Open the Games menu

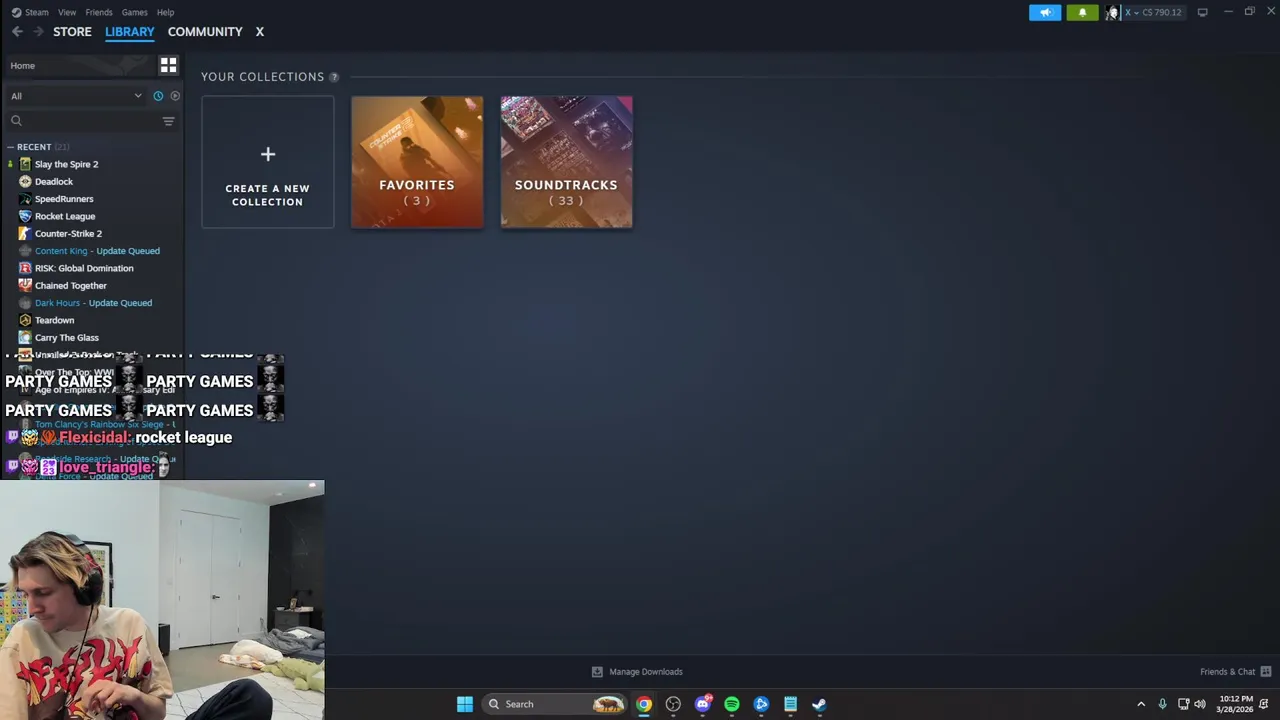point(134,12)
